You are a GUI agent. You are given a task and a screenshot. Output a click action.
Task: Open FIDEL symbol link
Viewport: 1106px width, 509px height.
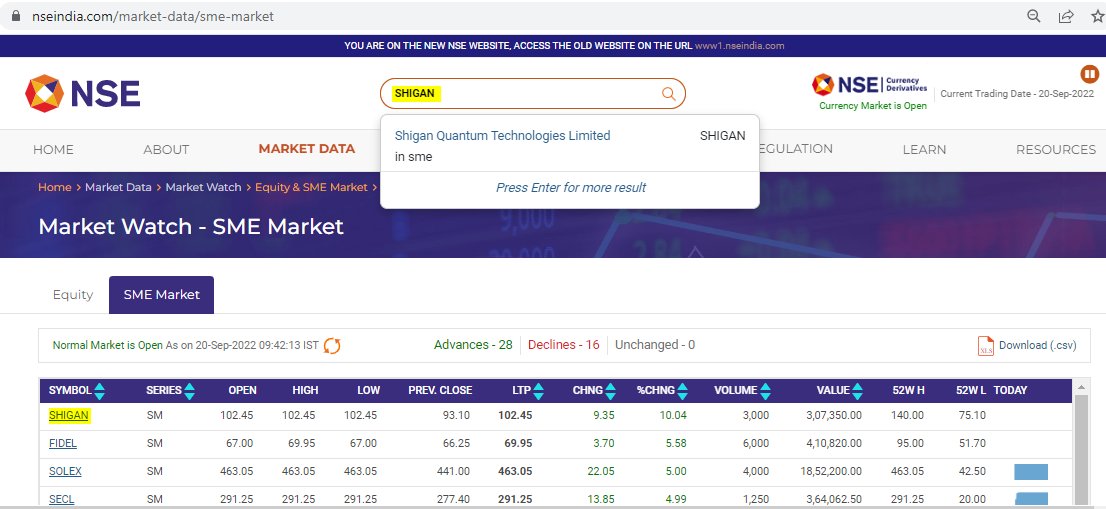tap(63, 443)
